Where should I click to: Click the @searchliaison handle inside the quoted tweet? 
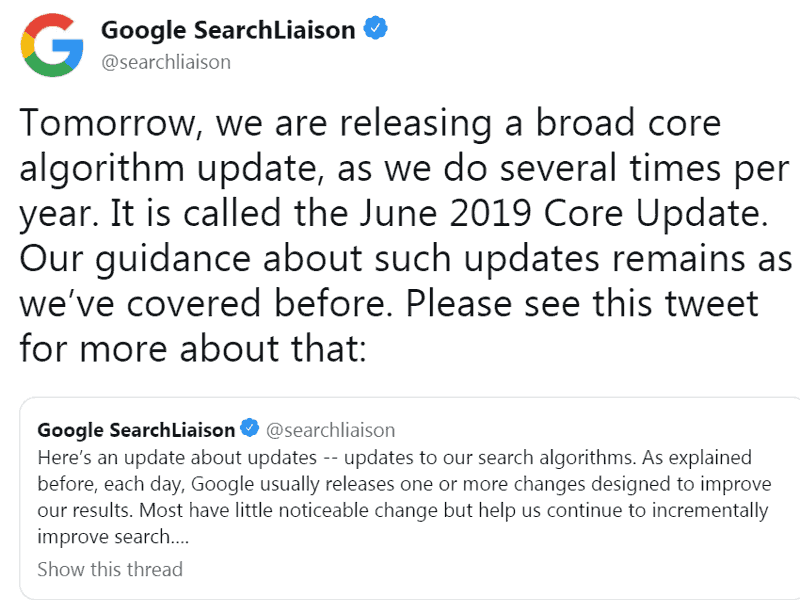331,429
